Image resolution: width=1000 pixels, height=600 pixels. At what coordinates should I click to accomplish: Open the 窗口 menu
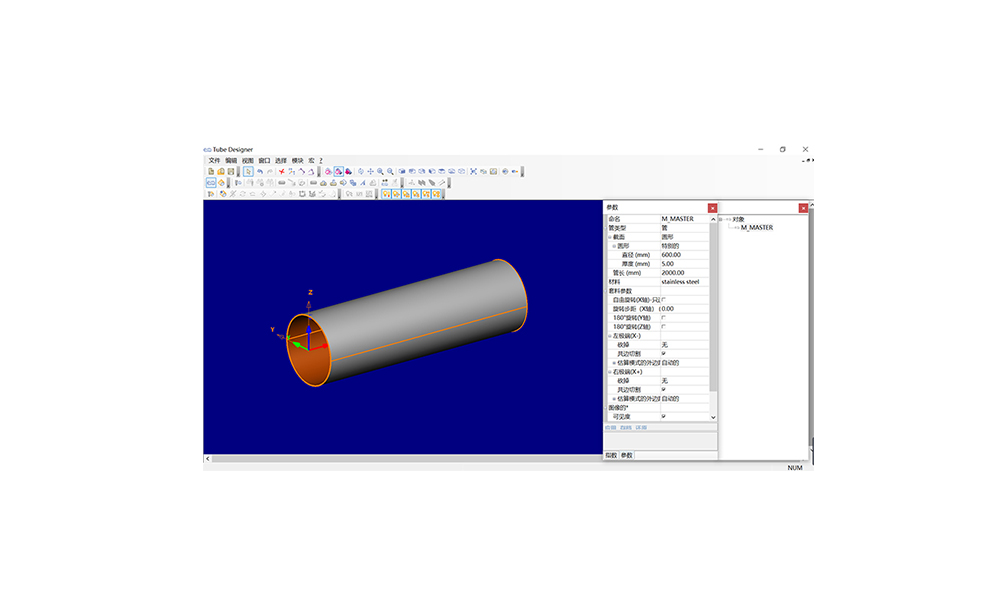tap(264, 161)
